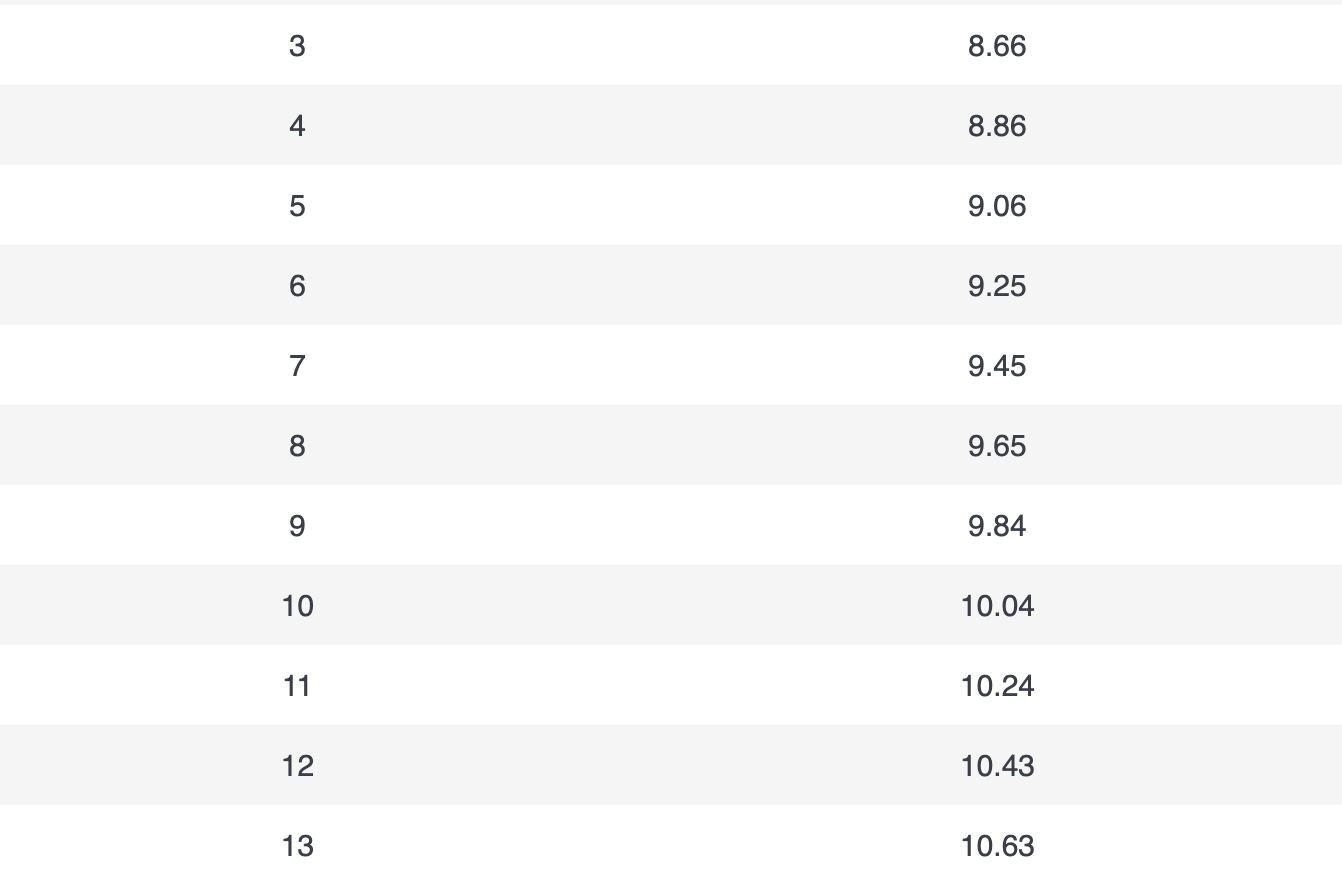This screenshot has width=1342, height=880.
Task: Select left-column cell numbered 4
Action: (297, 126)
